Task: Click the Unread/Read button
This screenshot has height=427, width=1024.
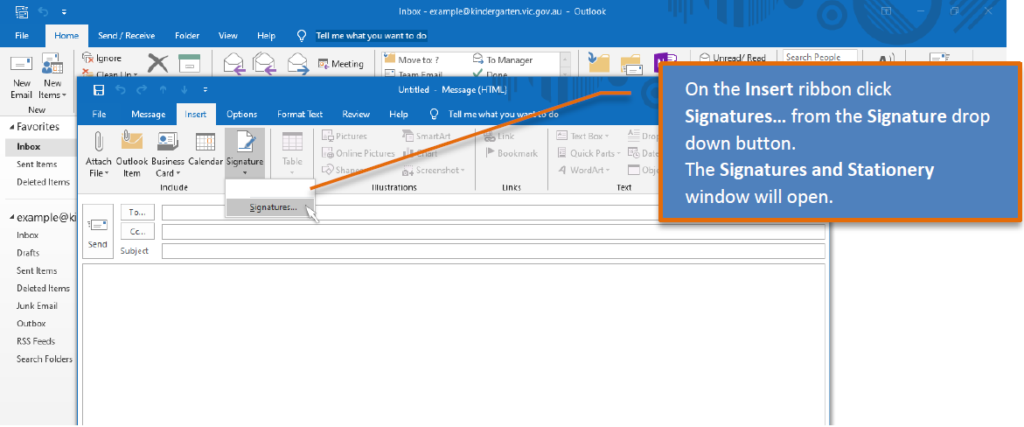Action: coord(733,58)
